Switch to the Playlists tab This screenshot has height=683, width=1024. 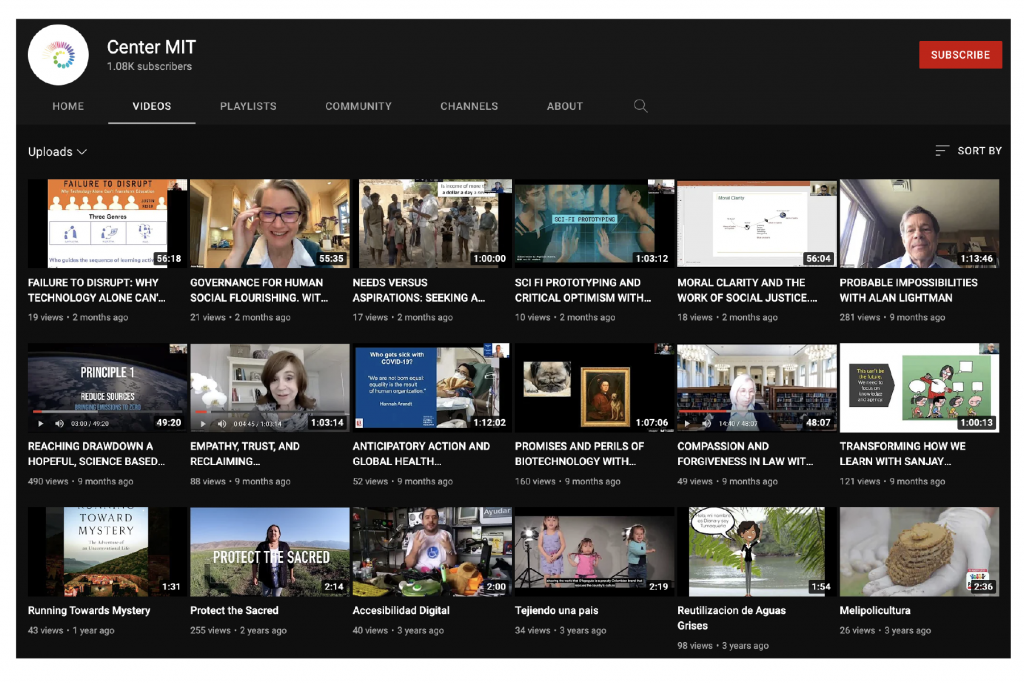(248, 106)
